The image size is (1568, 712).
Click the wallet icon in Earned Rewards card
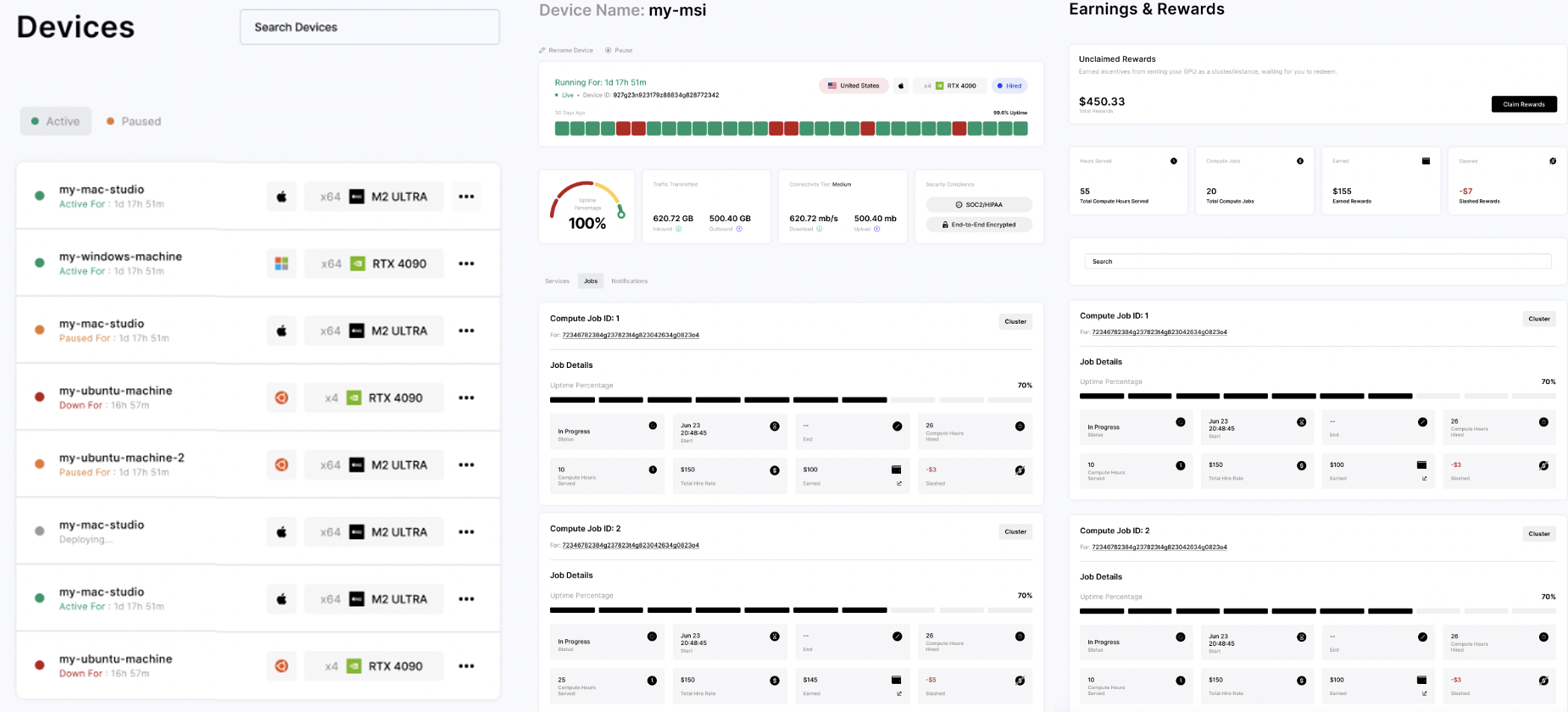(1426, 161)
